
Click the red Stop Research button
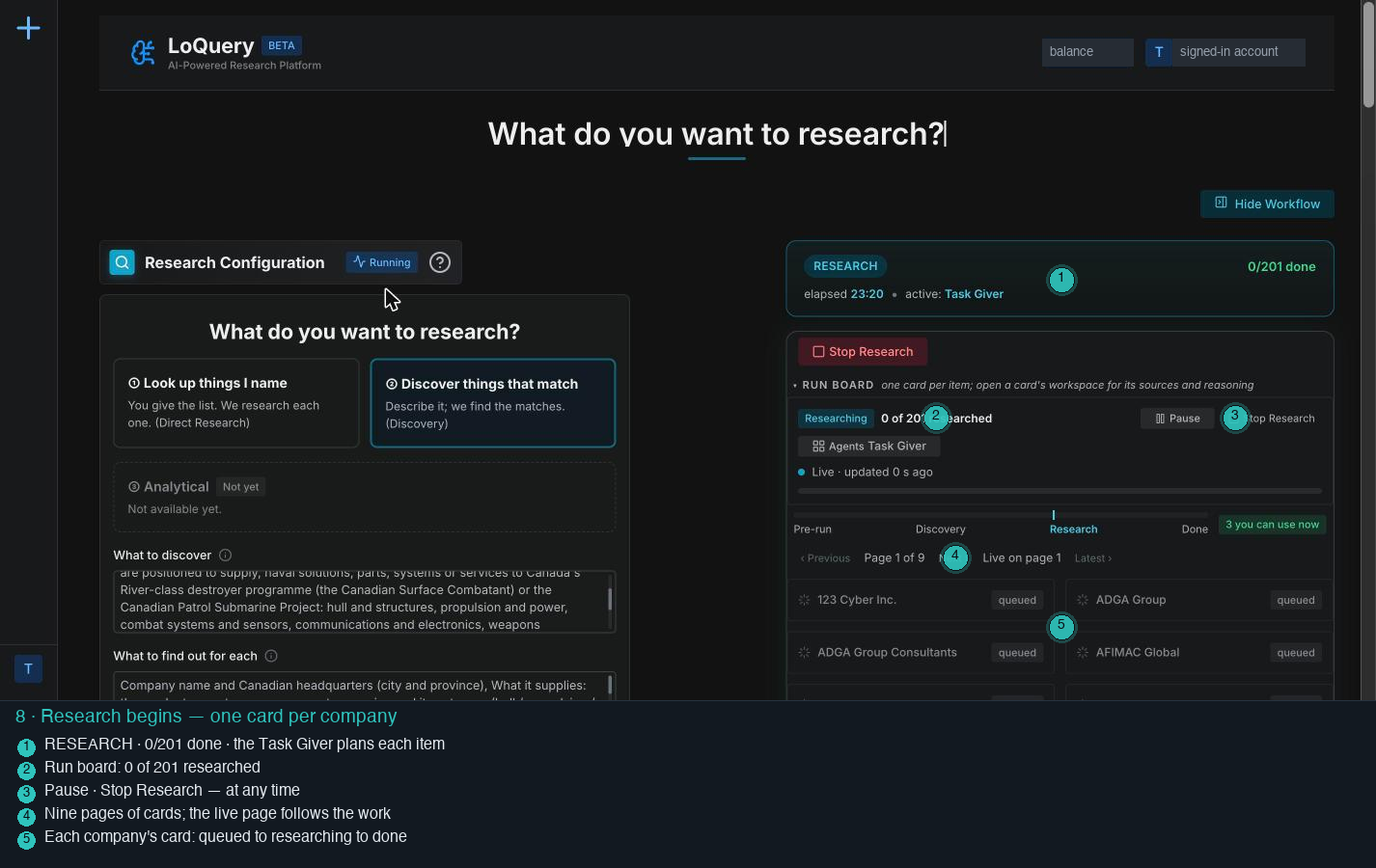click(863, 352)
